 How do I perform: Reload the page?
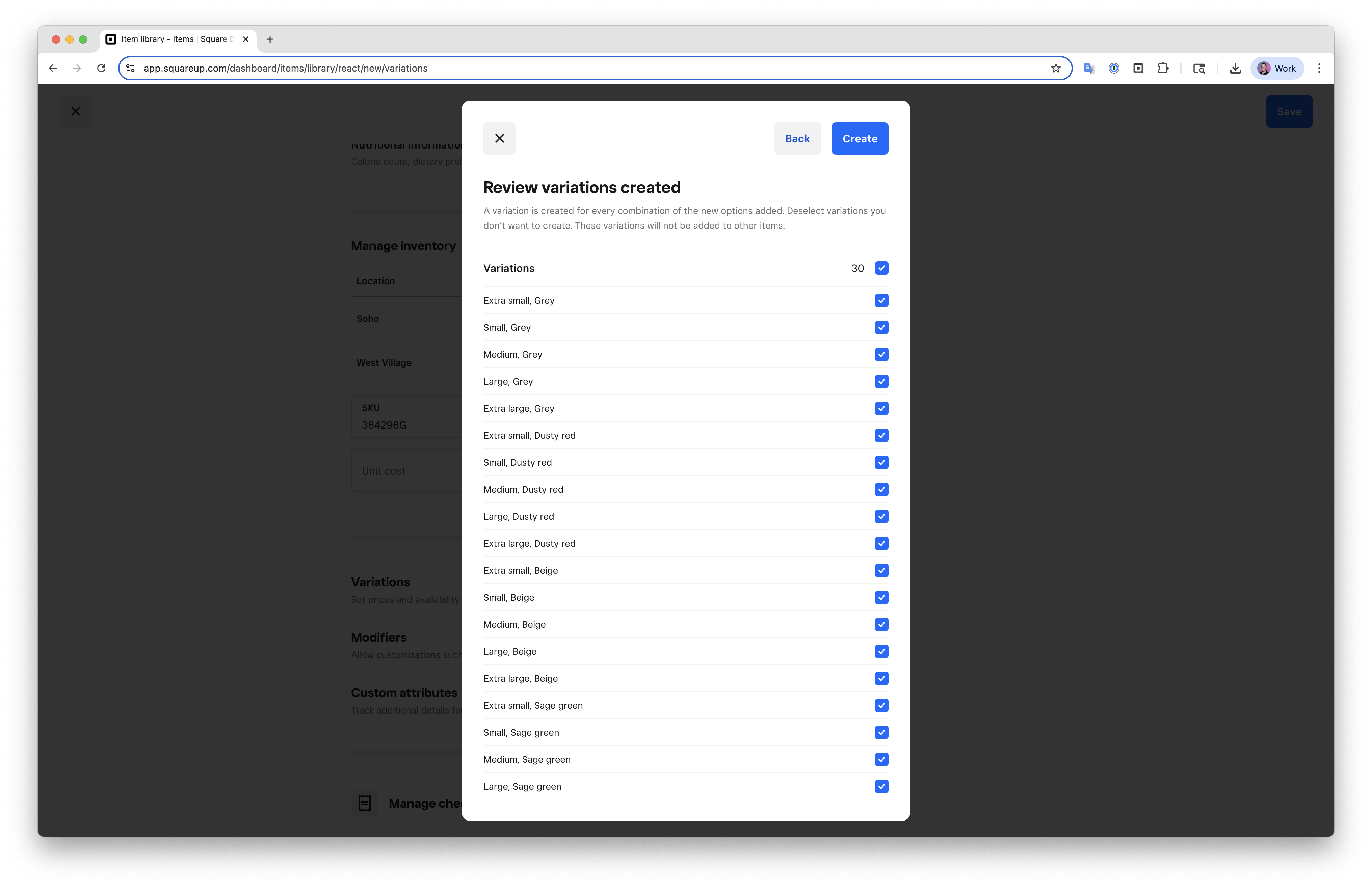101,68
